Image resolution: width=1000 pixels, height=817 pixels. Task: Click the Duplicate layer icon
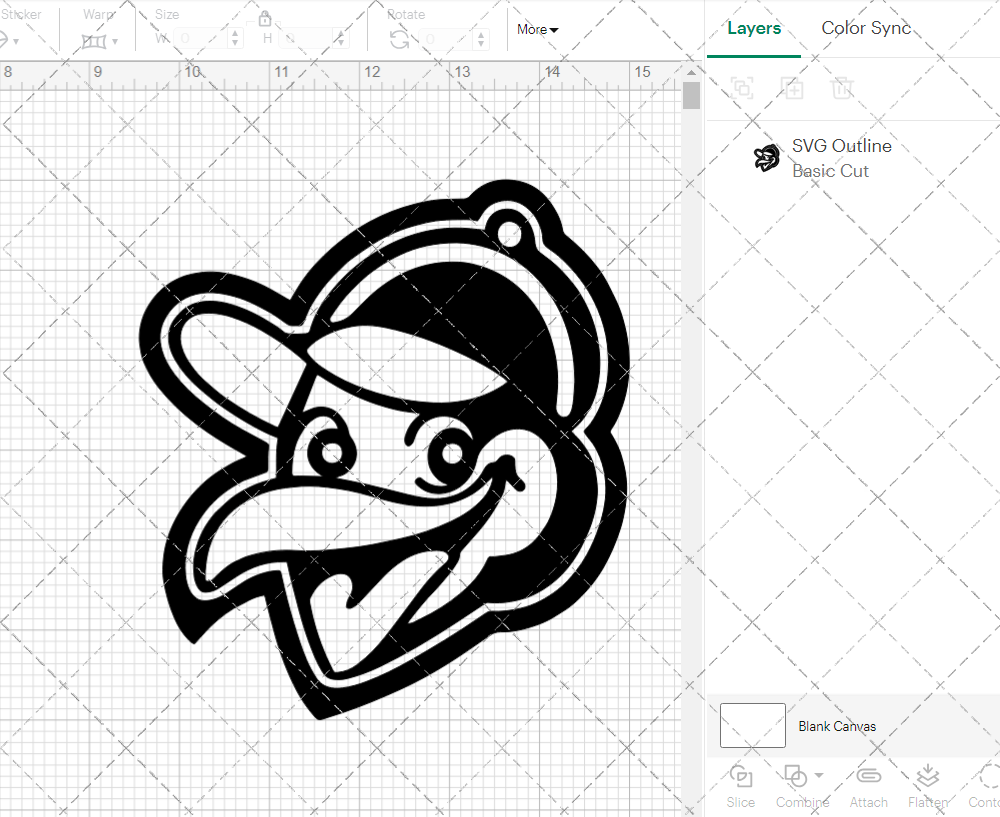[793, 88]
